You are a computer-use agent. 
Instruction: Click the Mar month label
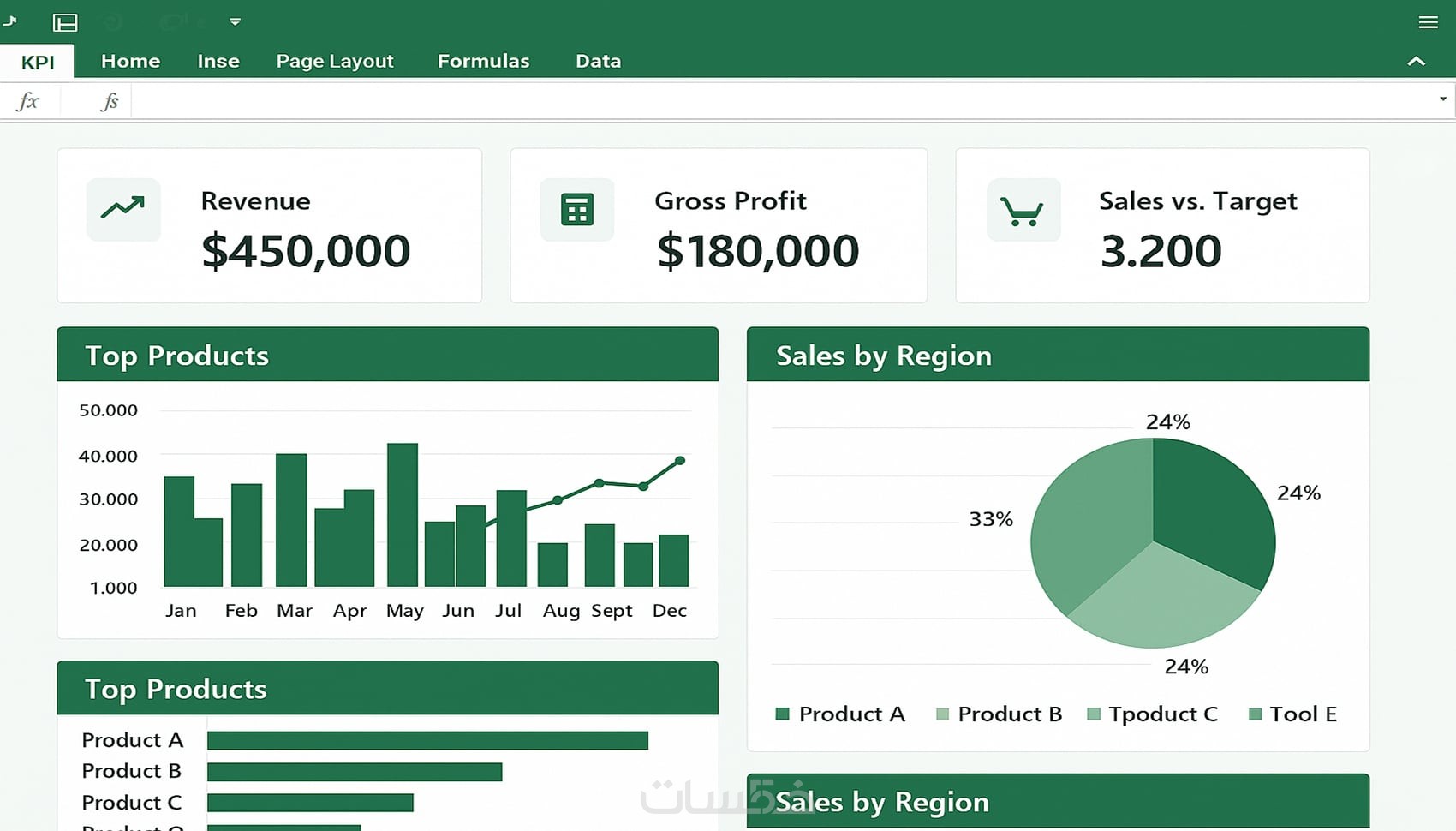(x=295, y=611)
